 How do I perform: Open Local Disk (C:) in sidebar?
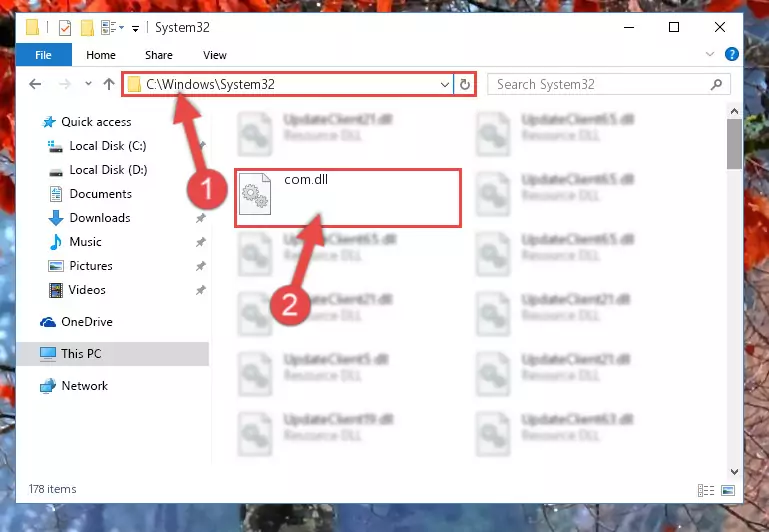pos(108,146)
